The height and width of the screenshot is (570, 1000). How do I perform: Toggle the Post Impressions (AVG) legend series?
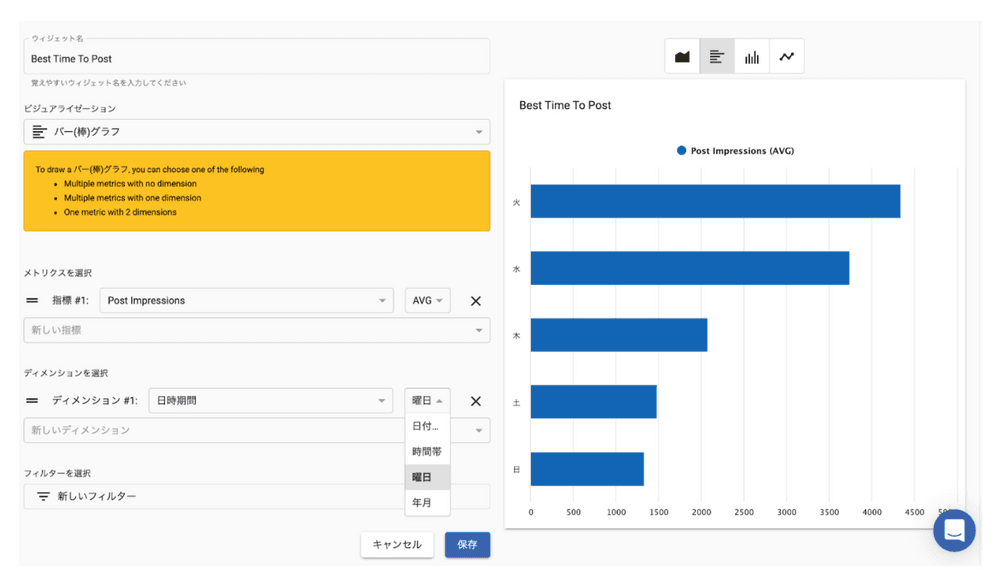pyautogui.click(x=735, y=151)
